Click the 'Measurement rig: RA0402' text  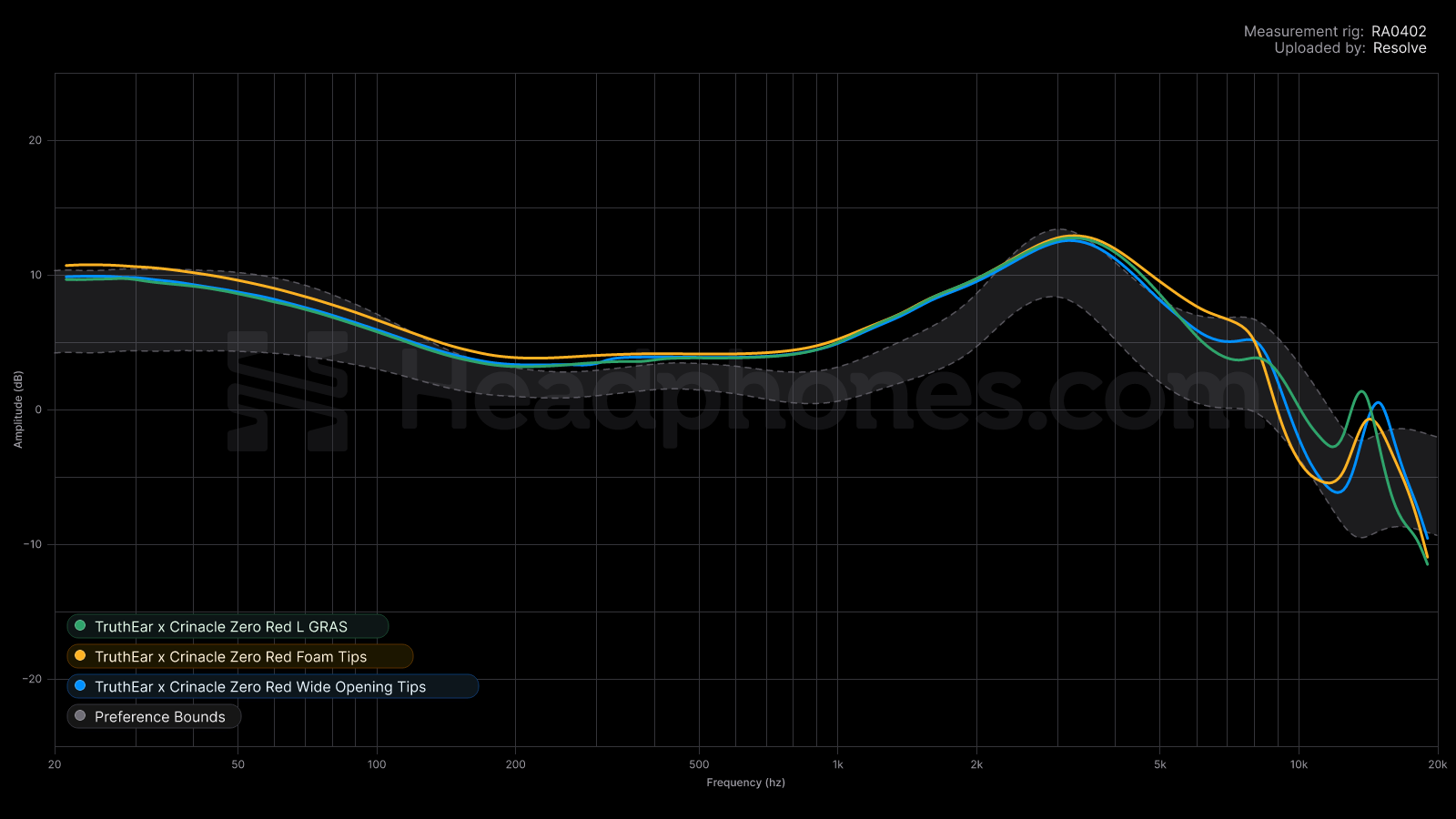click(1335, 31)
